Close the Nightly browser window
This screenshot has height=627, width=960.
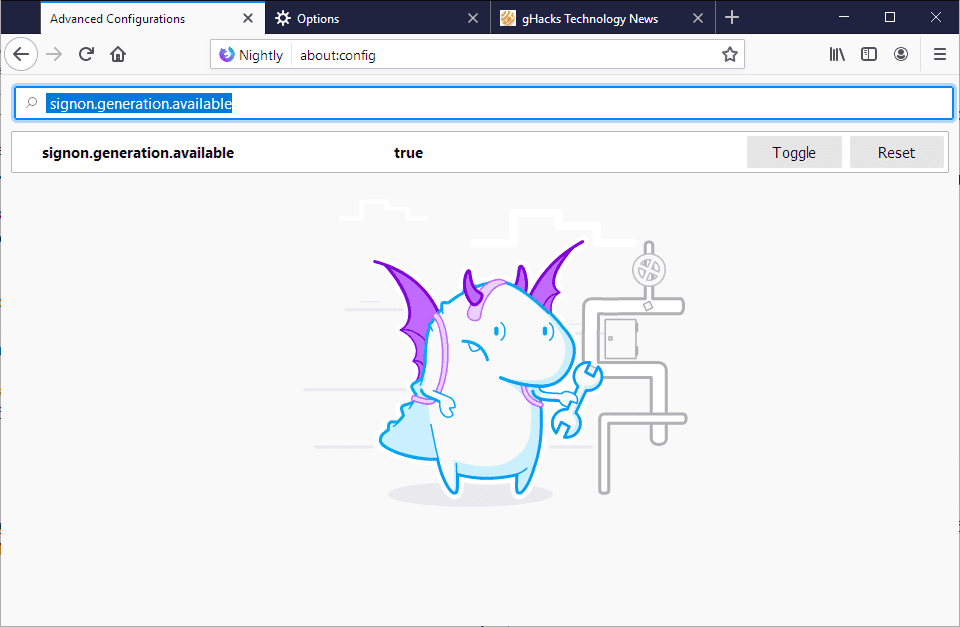point(936,17)
